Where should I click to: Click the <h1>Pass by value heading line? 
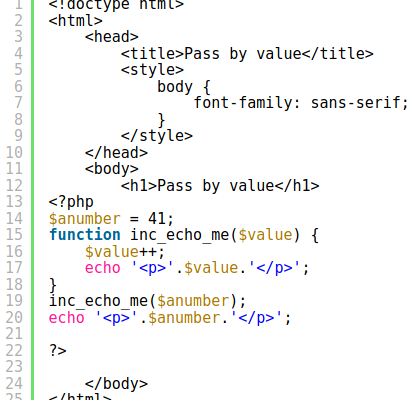pos(220,186)
